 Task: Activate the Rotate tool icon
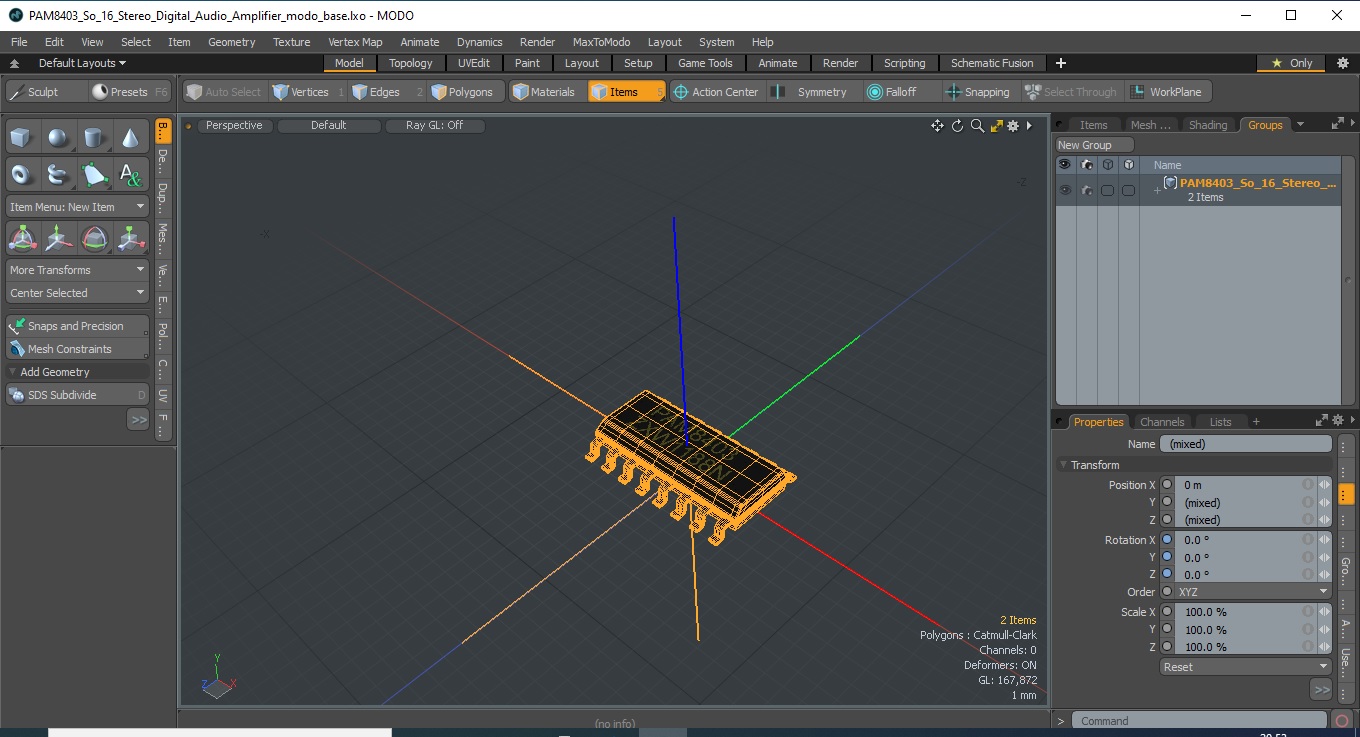coord(94,238)
